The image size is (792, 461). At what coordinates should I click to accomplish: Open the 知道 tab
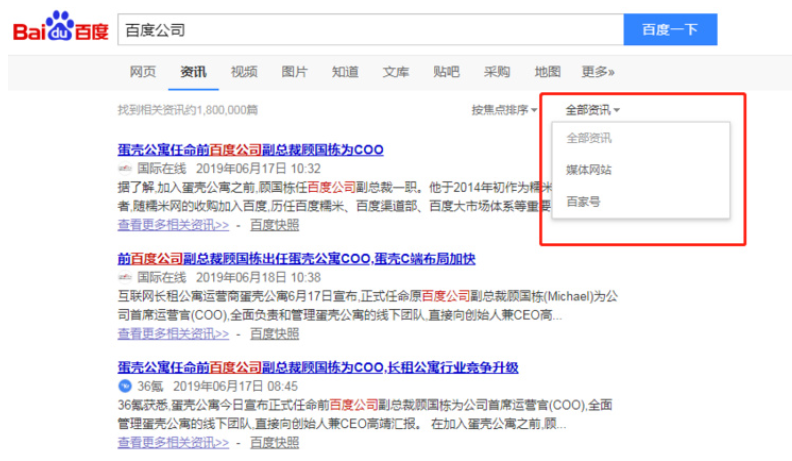(x=345, y=72)
